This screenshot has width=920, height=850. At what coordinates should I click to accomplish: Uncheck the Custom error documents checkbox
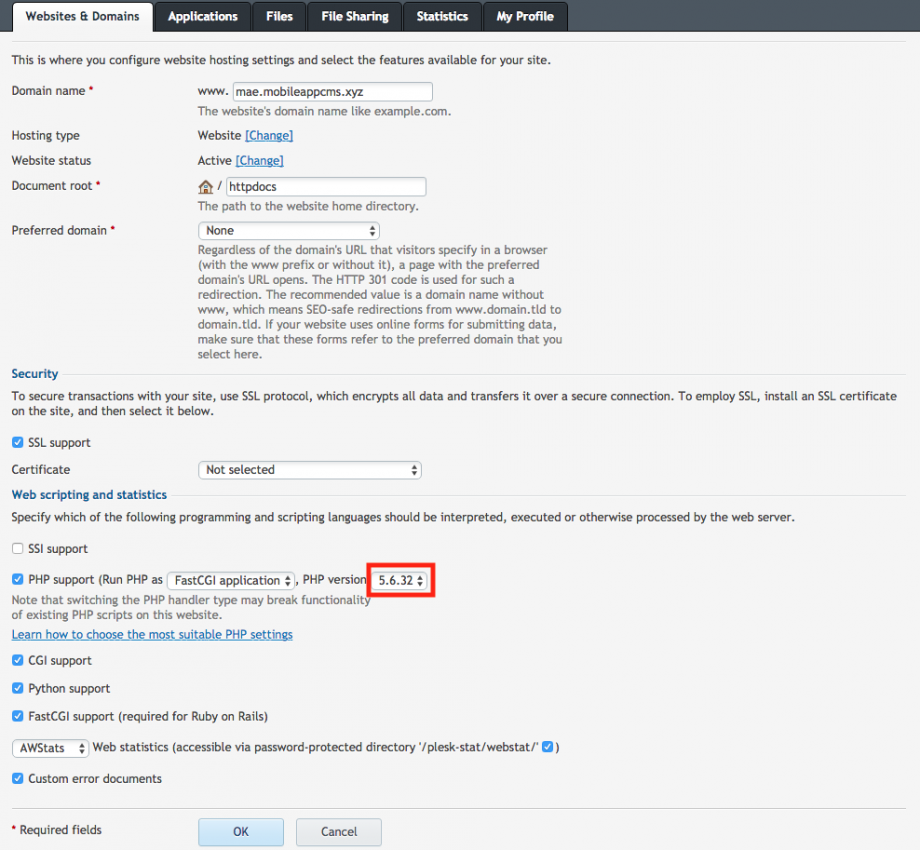coord(18,779)
